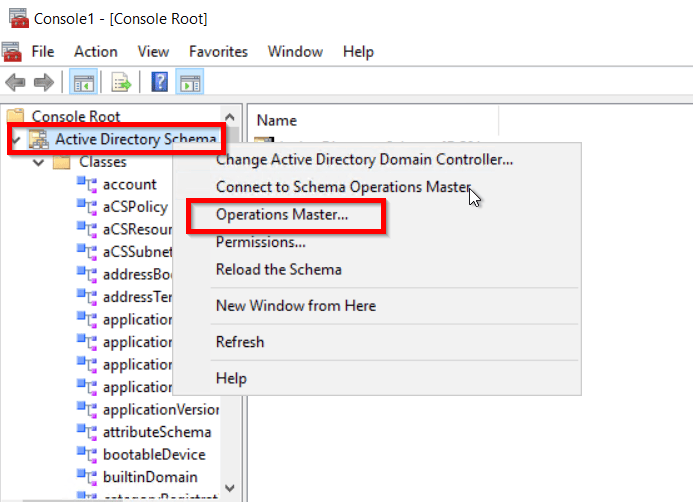
Task: Click the MMC toolbox icon in title bar
Action: click(x=19, y=18)
